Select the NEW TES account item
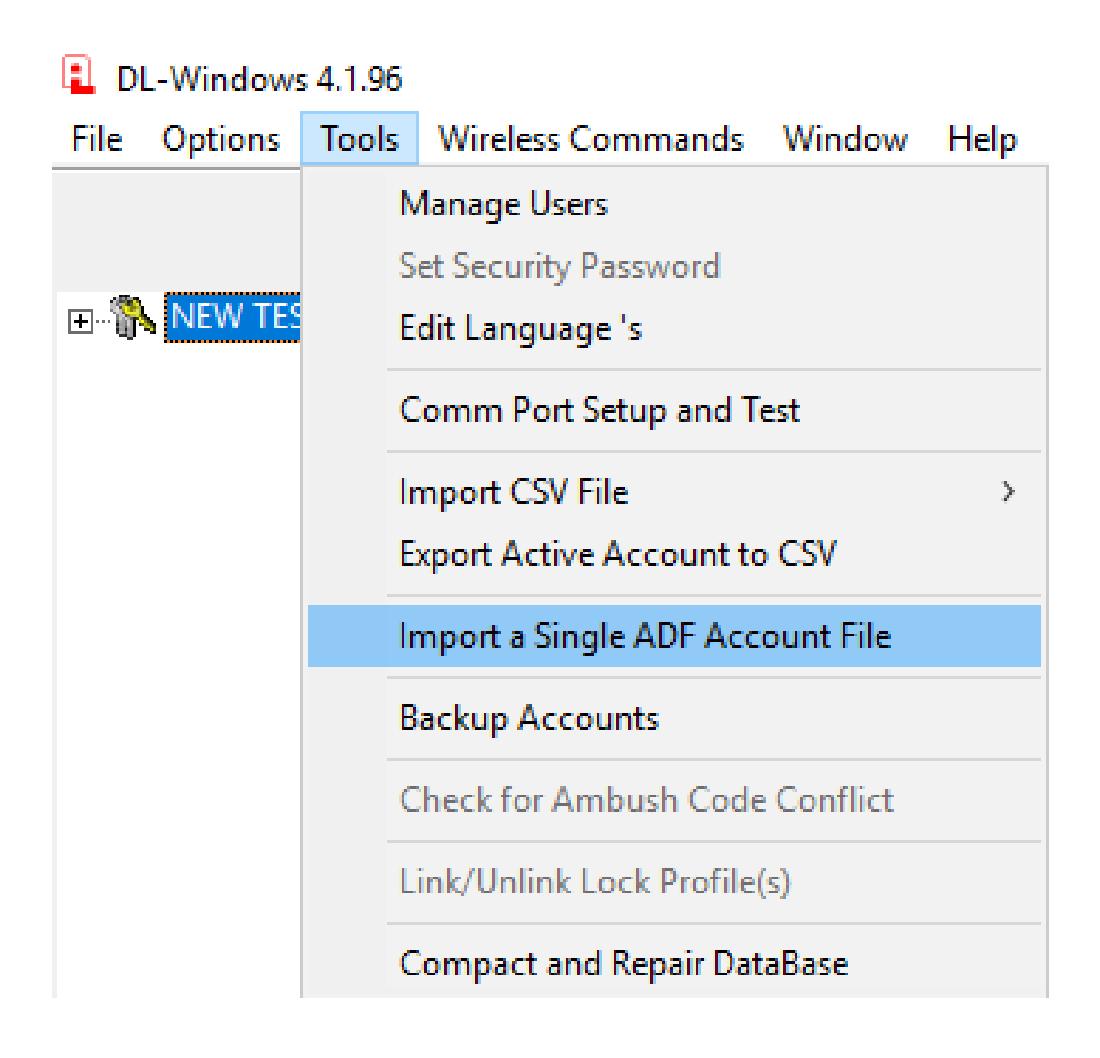Viewport: 1100px width, 1058px height. (x=233, y=317)
